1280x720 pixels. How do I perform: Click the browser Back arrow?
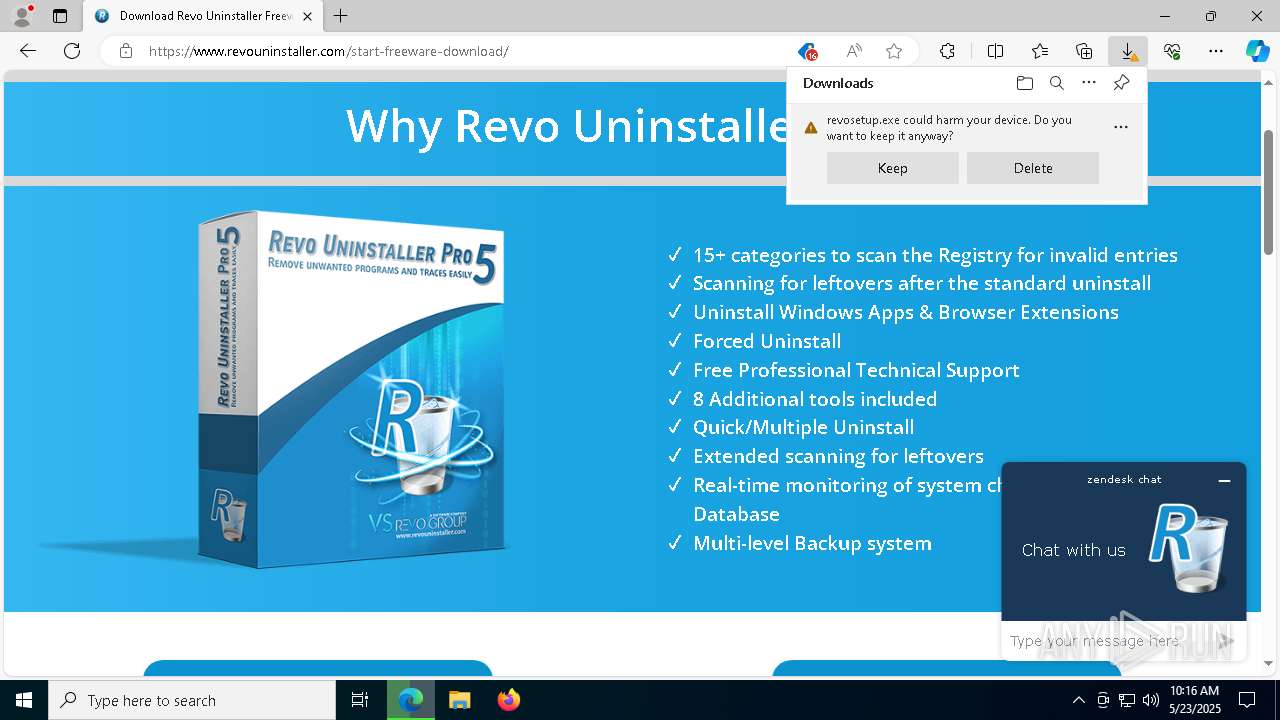point(28,51)
